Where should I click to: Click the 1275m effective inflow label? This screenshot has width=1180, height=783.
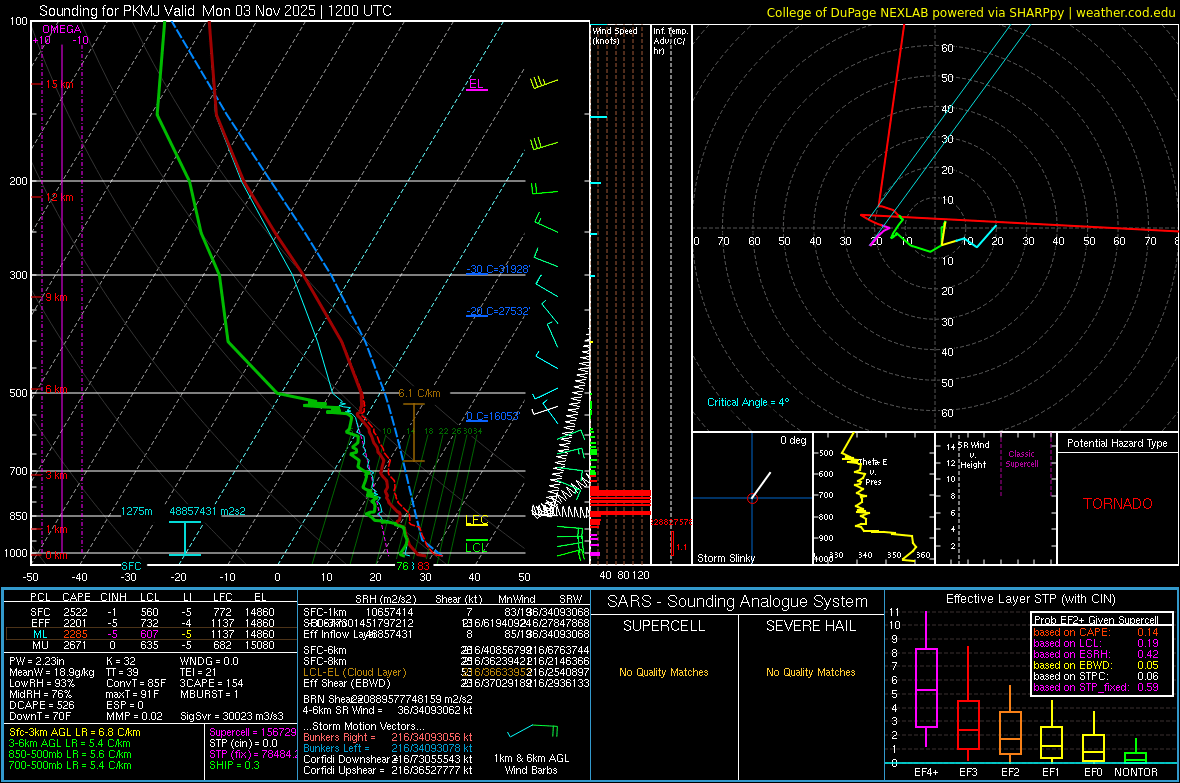click(136, 511)
